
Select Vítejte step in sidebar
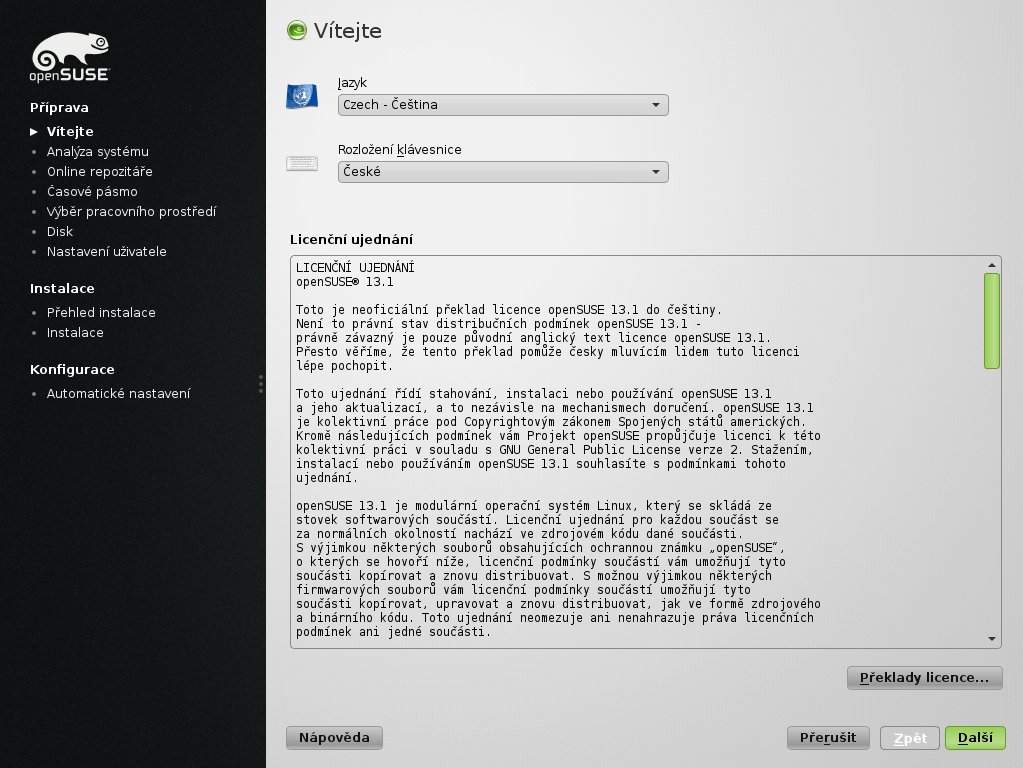tap(70, 132)
